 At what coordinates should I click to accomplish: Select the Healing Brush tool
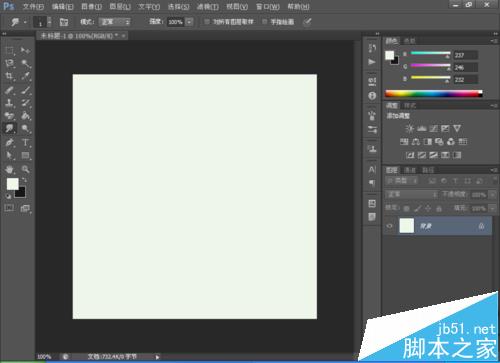tap(9, 90)
